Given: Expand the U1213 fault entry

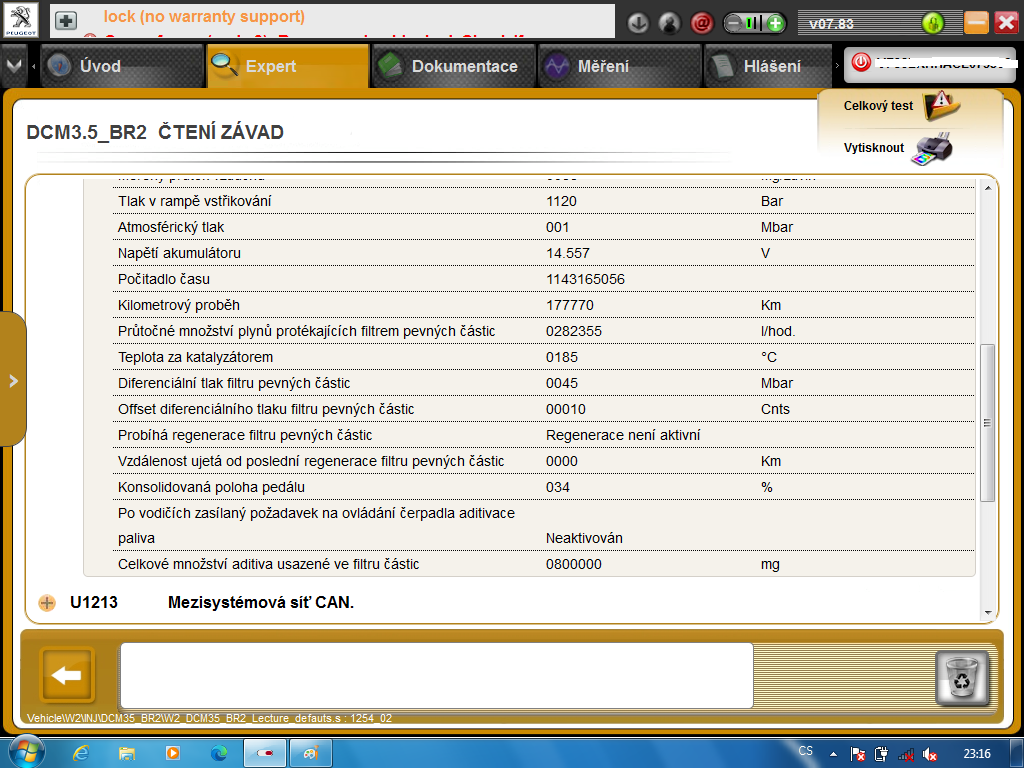Looking at the screenshot, I should (47, 603).
